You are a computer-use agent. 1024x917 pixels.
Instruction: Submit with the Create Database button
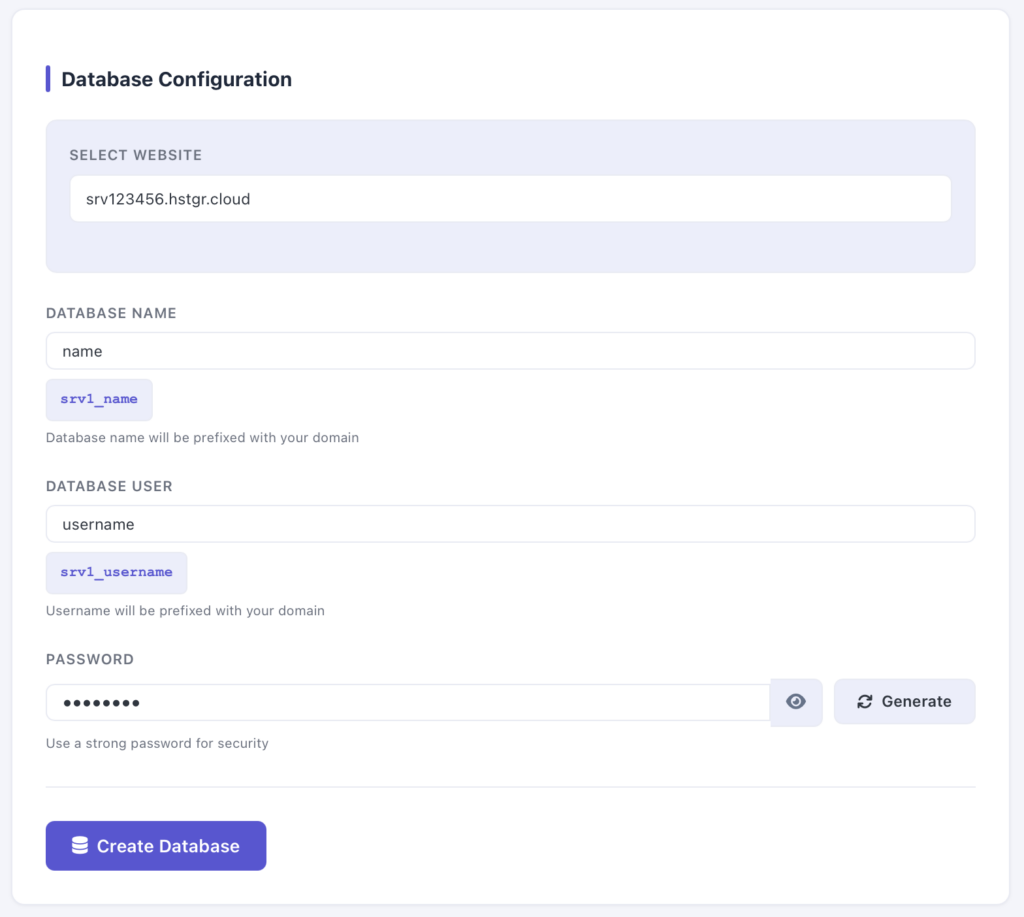pyautogui.click(x=156, y=846)
